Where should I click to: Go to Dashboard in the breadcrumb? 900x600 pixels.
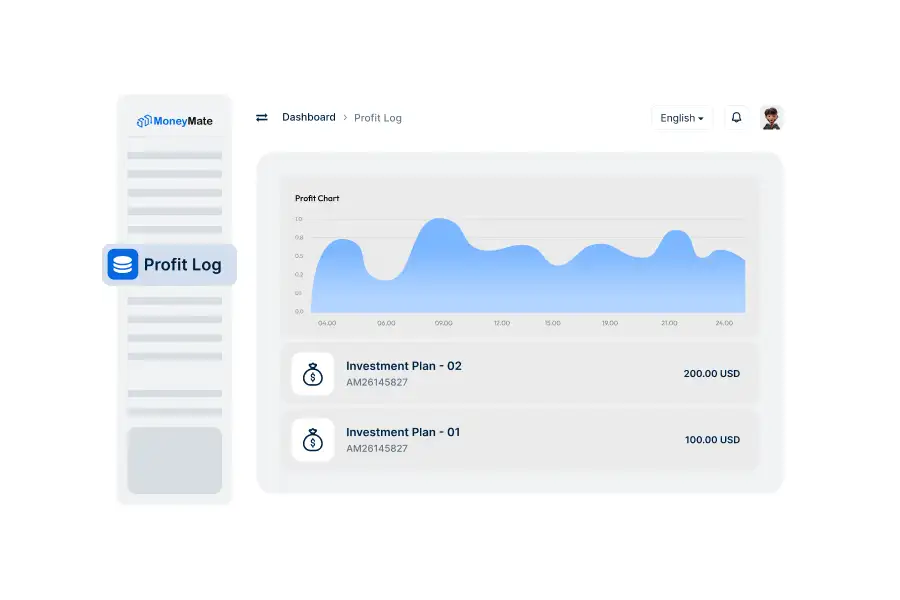(309, 117)
